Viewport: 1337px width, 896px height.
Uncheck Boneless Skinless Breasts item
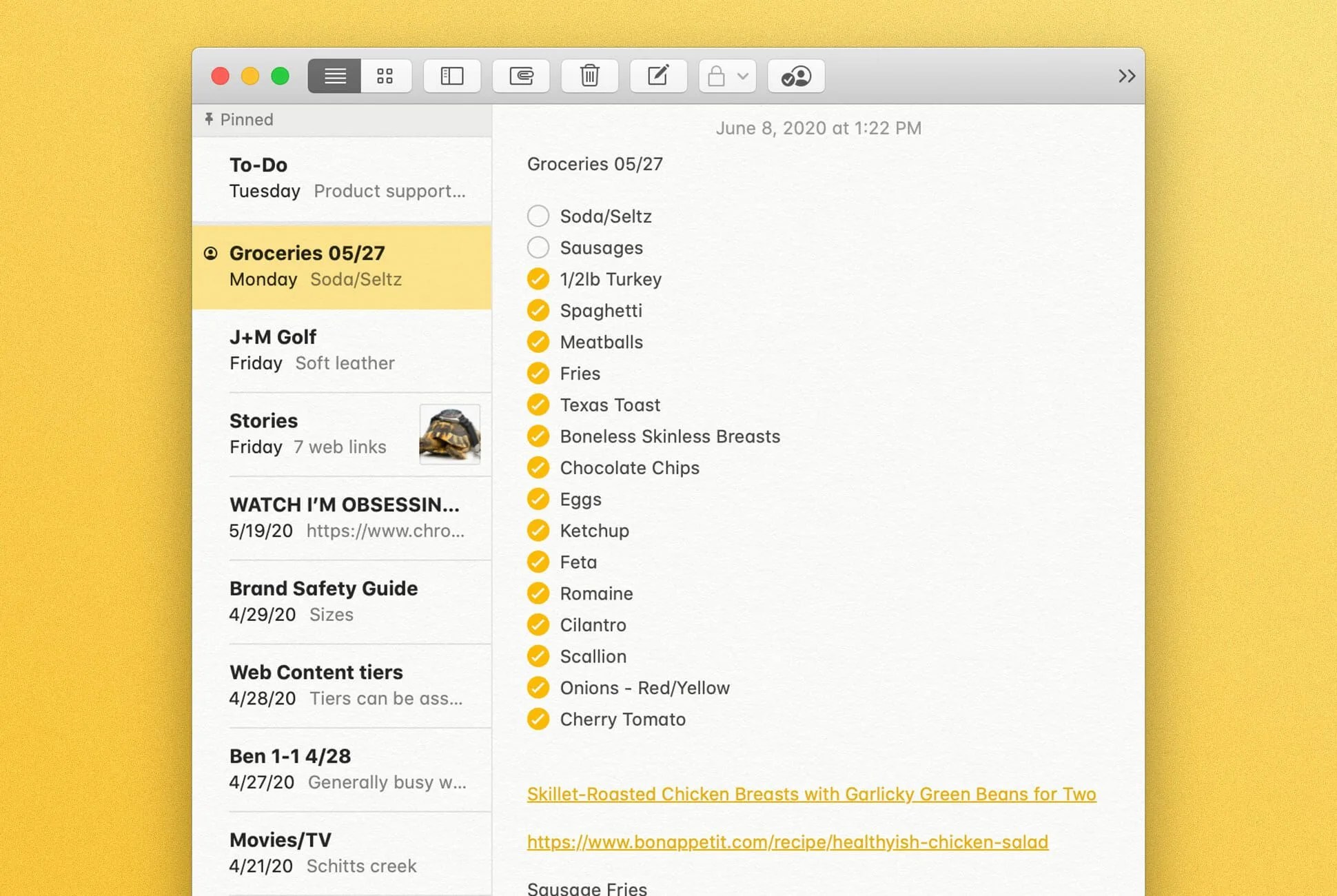click(x=538, y=436)
